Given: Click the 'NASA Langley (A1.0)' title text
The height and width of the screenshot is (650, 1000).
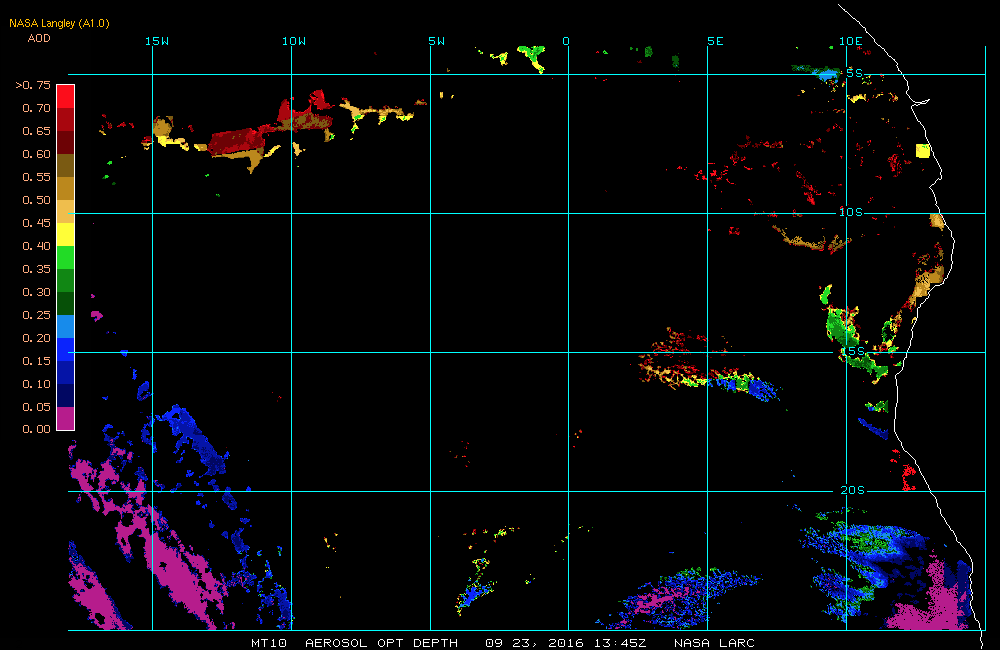Looking at the screenshot, I should click(59, 24).
